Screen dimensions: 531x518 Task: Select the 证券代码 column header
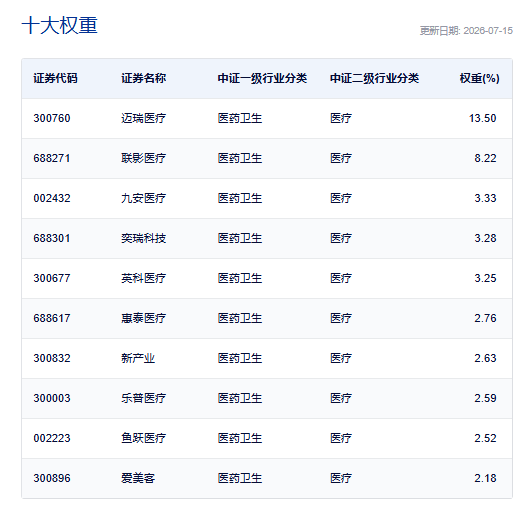(x=55, y=78)
